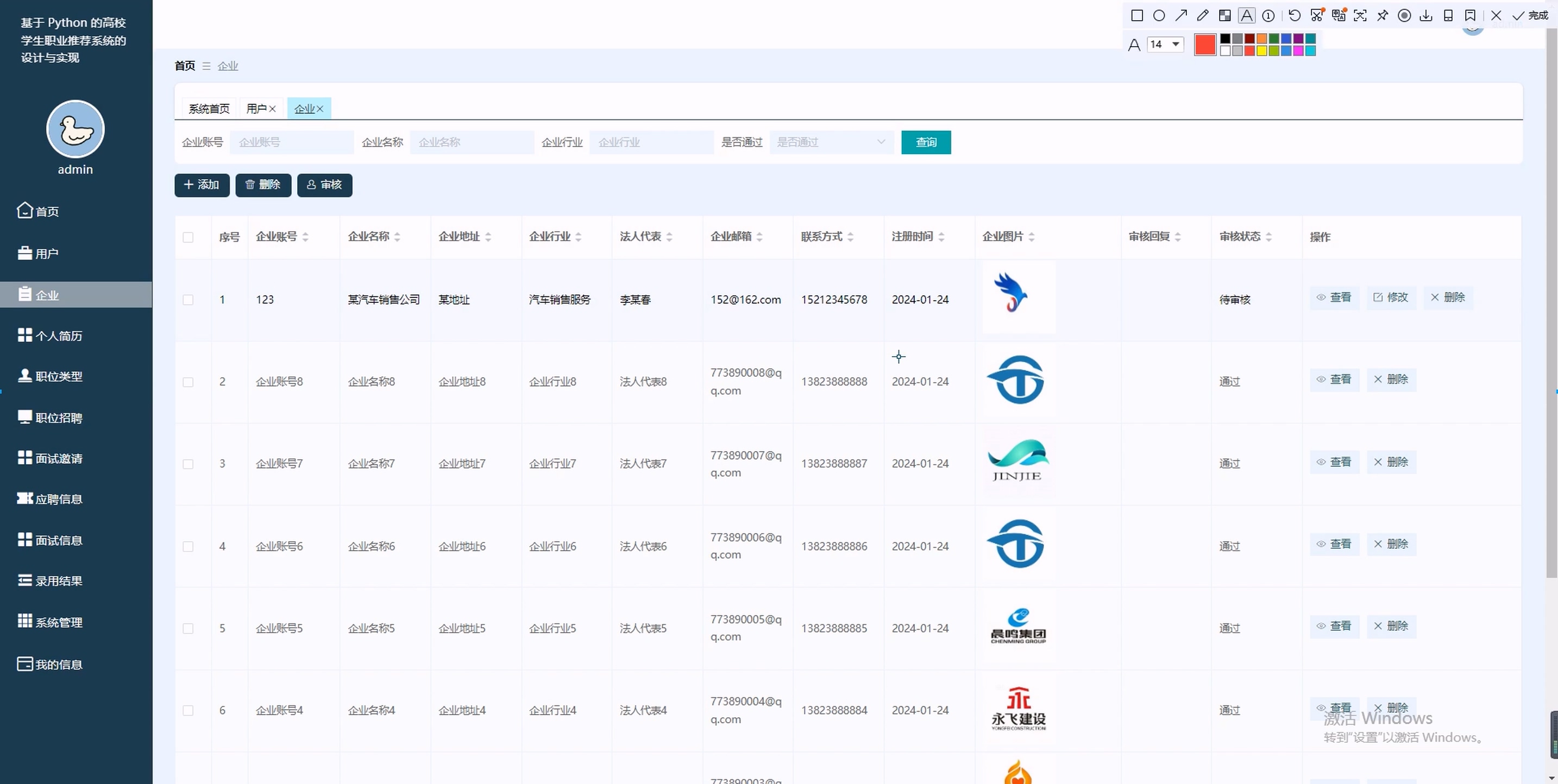
Task: Sort by 联系方式 column
Action: [851, 237]
